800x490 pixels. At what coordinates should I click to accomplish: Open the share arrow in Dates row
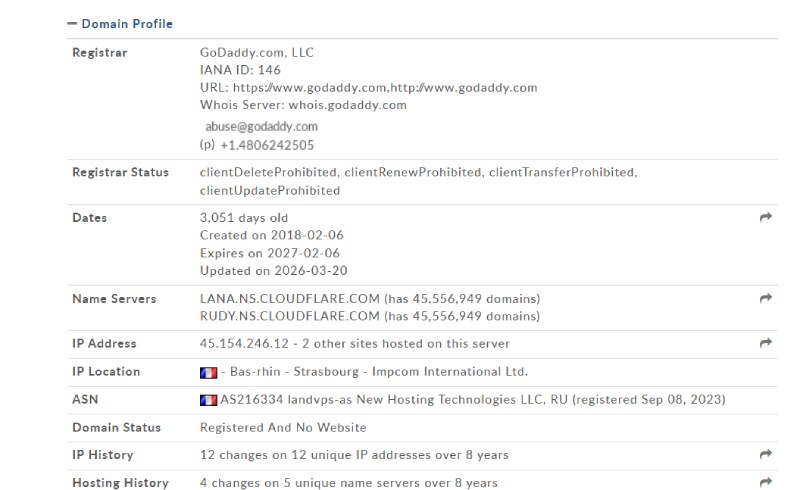[765, 217]
